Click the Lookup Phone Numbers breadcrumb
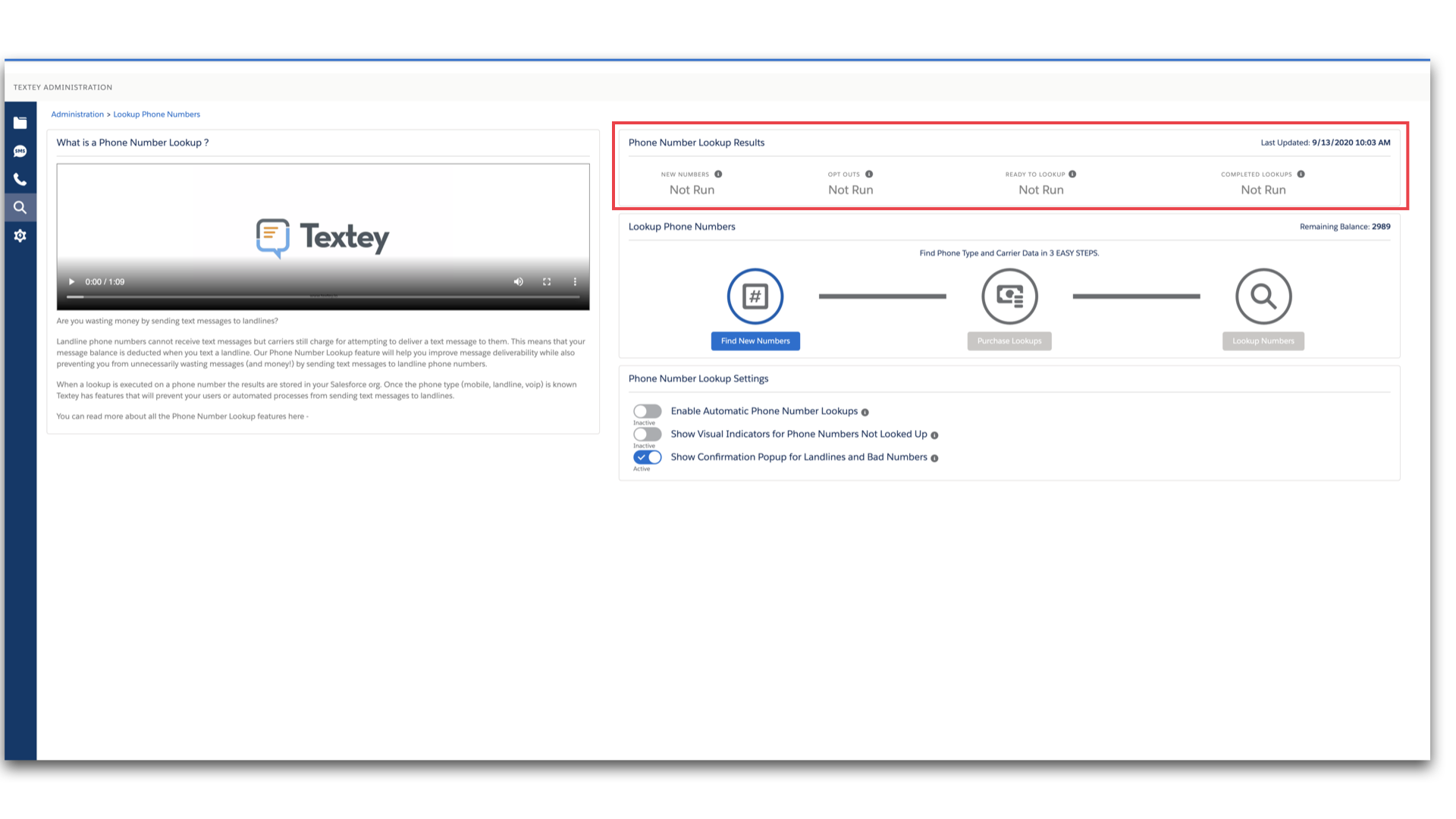1456x819 pixels. pos(157,115)
